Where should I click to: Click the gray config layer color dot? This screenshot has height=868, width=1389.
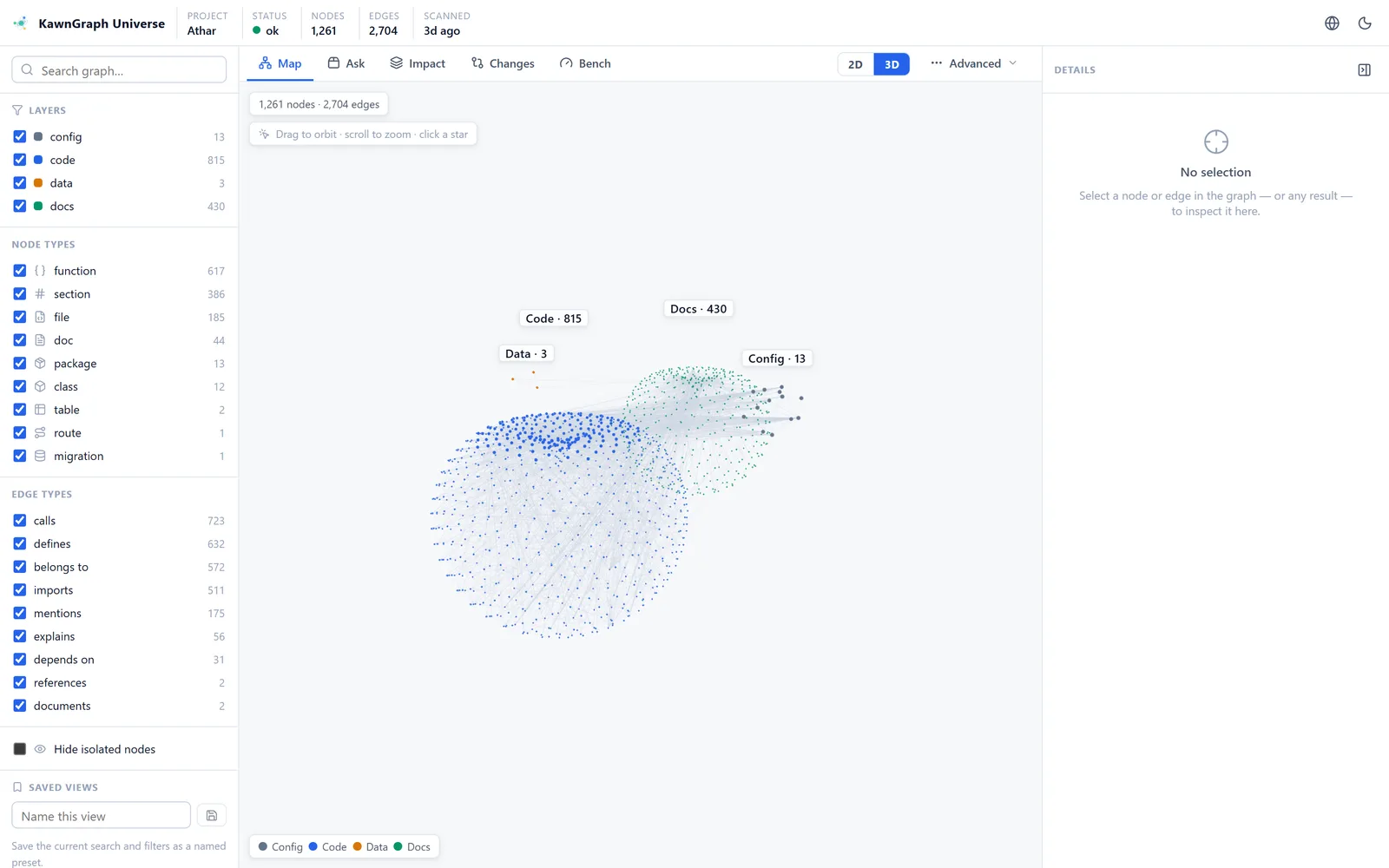point(38,136)
